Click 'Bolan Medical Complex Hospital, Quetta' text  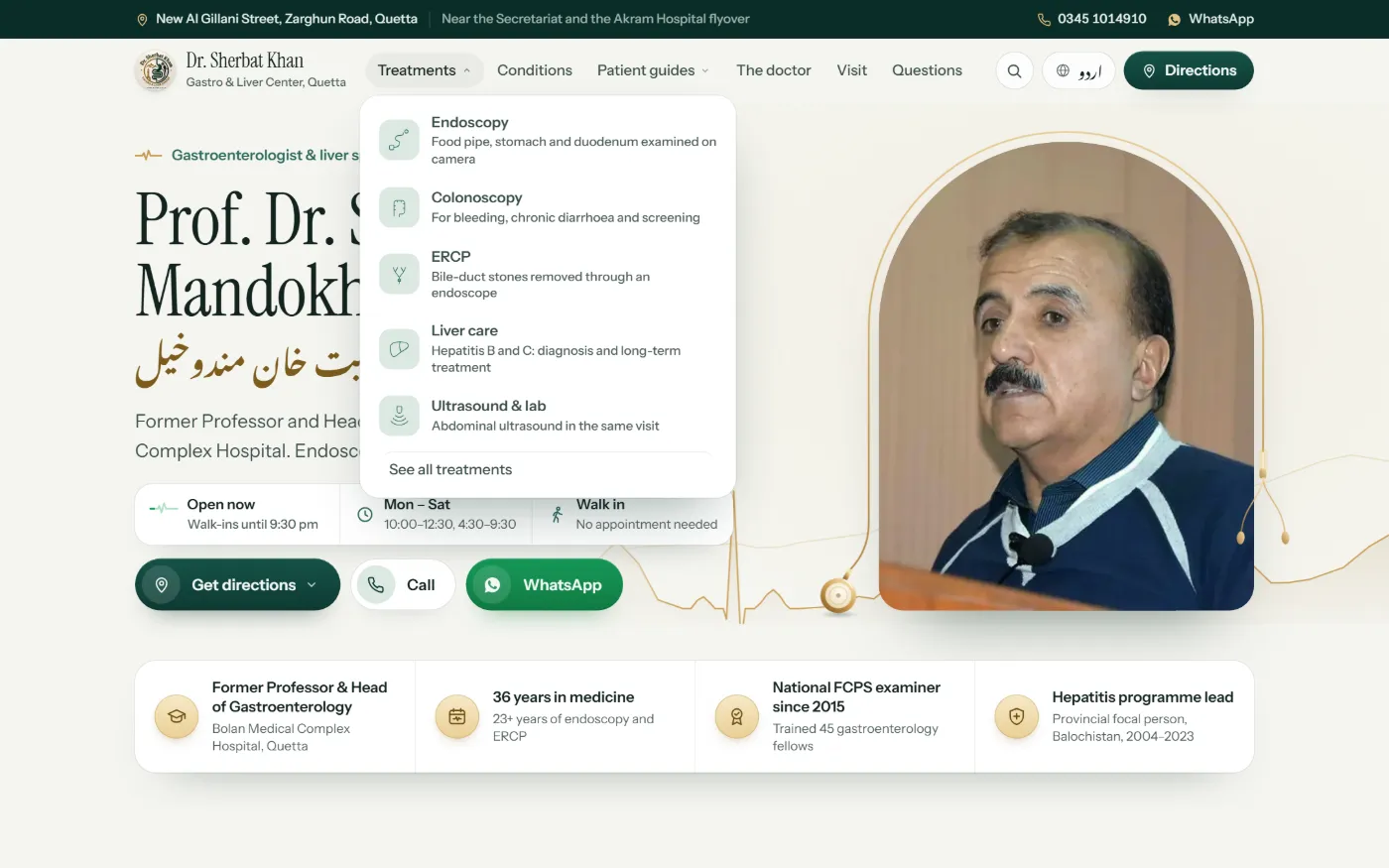(281, 737)
